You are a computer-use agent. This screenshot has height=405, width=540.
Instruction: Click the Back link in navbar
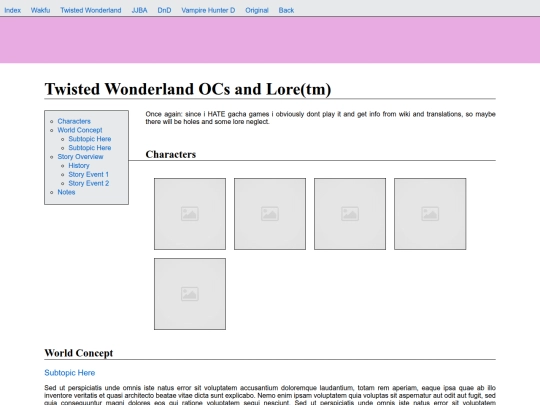click(x=286, y=10)
